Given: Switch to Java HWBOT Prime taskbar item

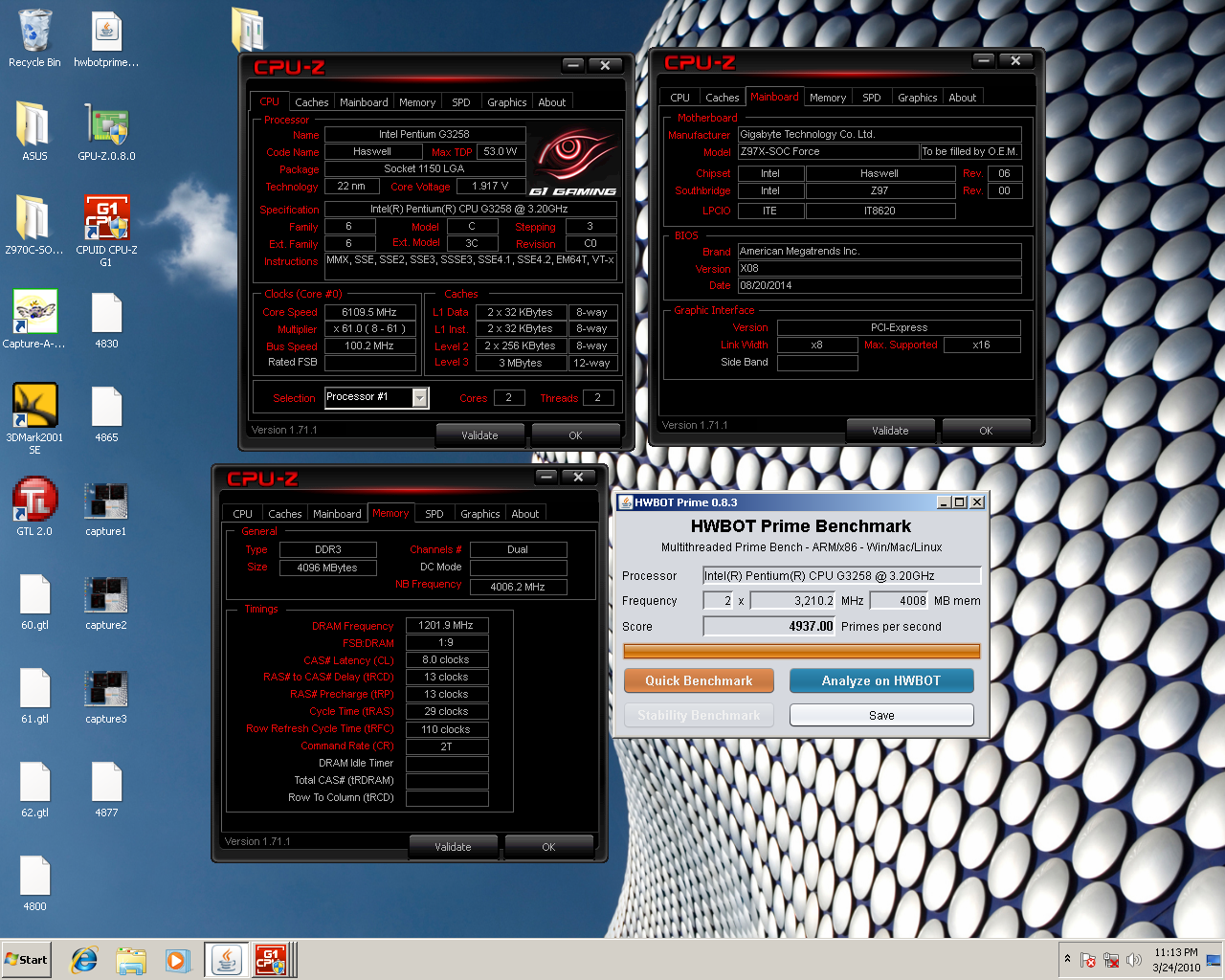Looking at the screenshot, I should pos(227,960).
